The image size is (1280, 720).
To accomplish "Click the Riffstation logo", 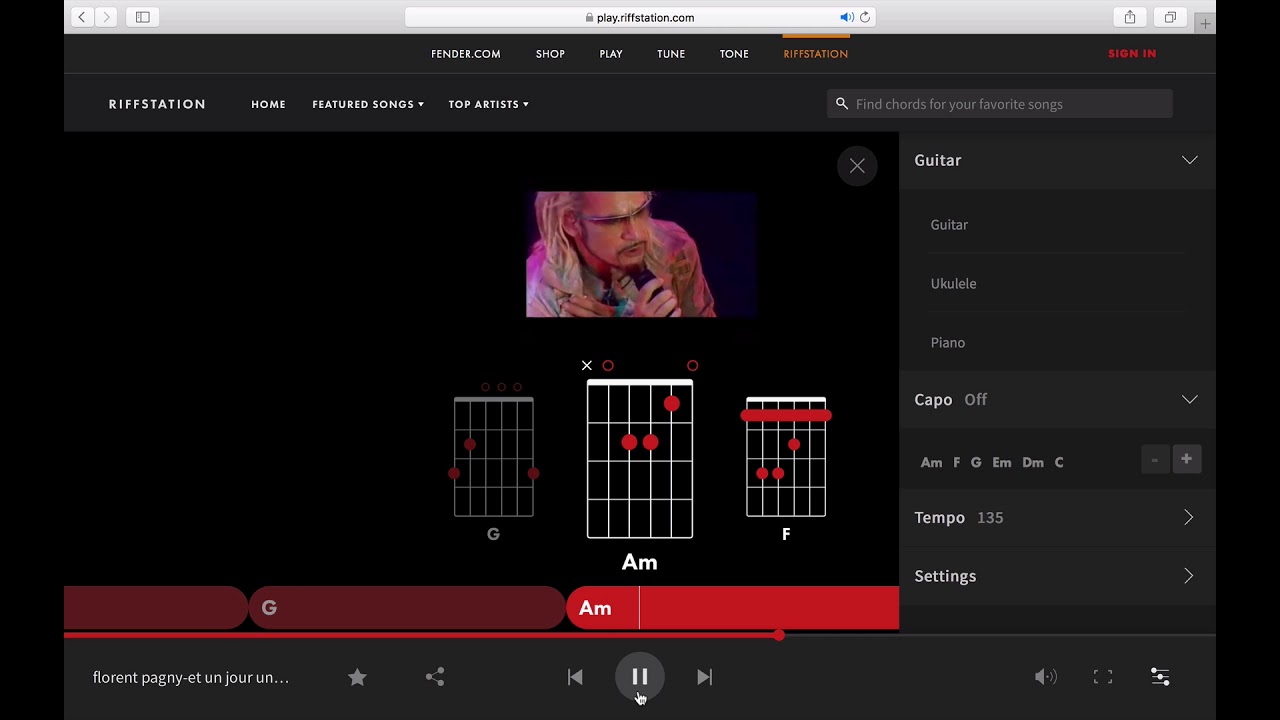I will [157, 104].
